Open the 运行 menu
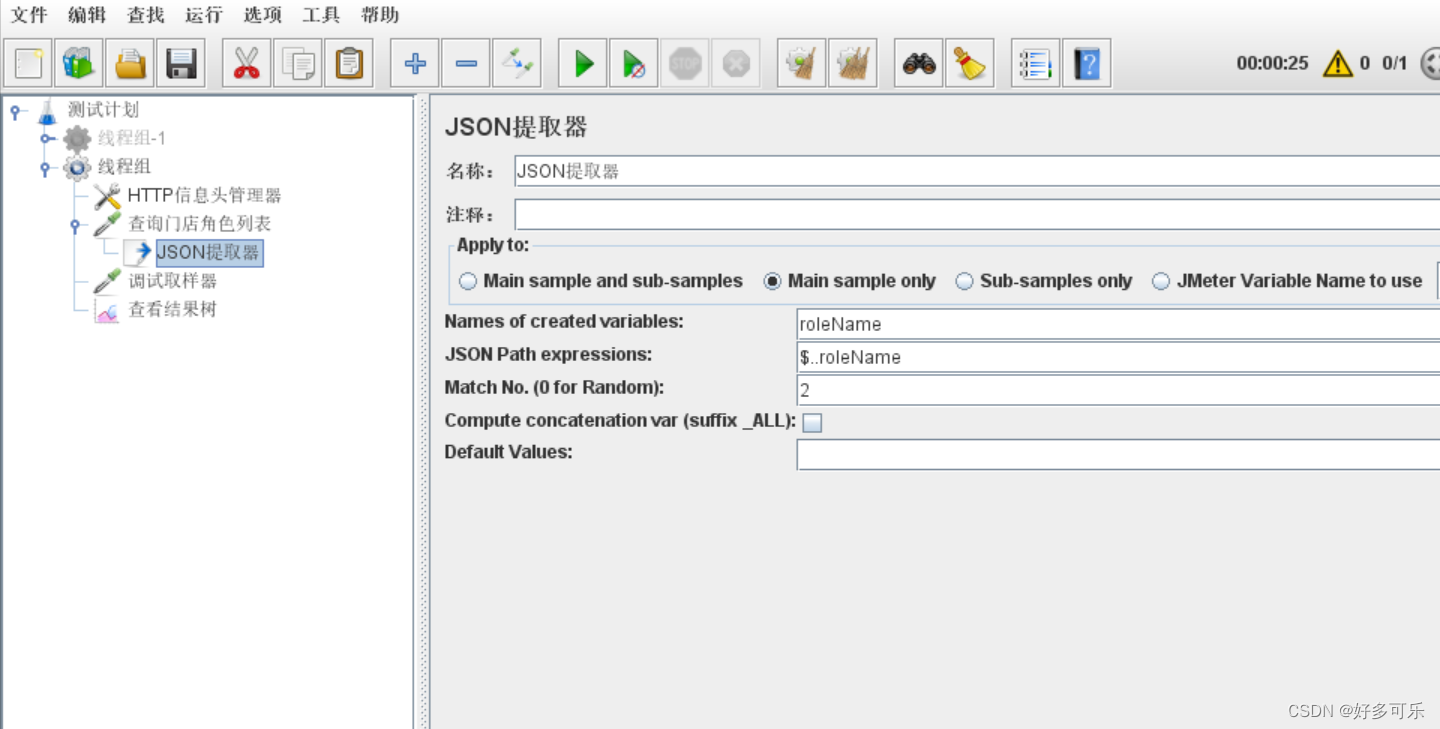Image resolution: width=1440 pixels, height=729 pixels. pos(204,15)
